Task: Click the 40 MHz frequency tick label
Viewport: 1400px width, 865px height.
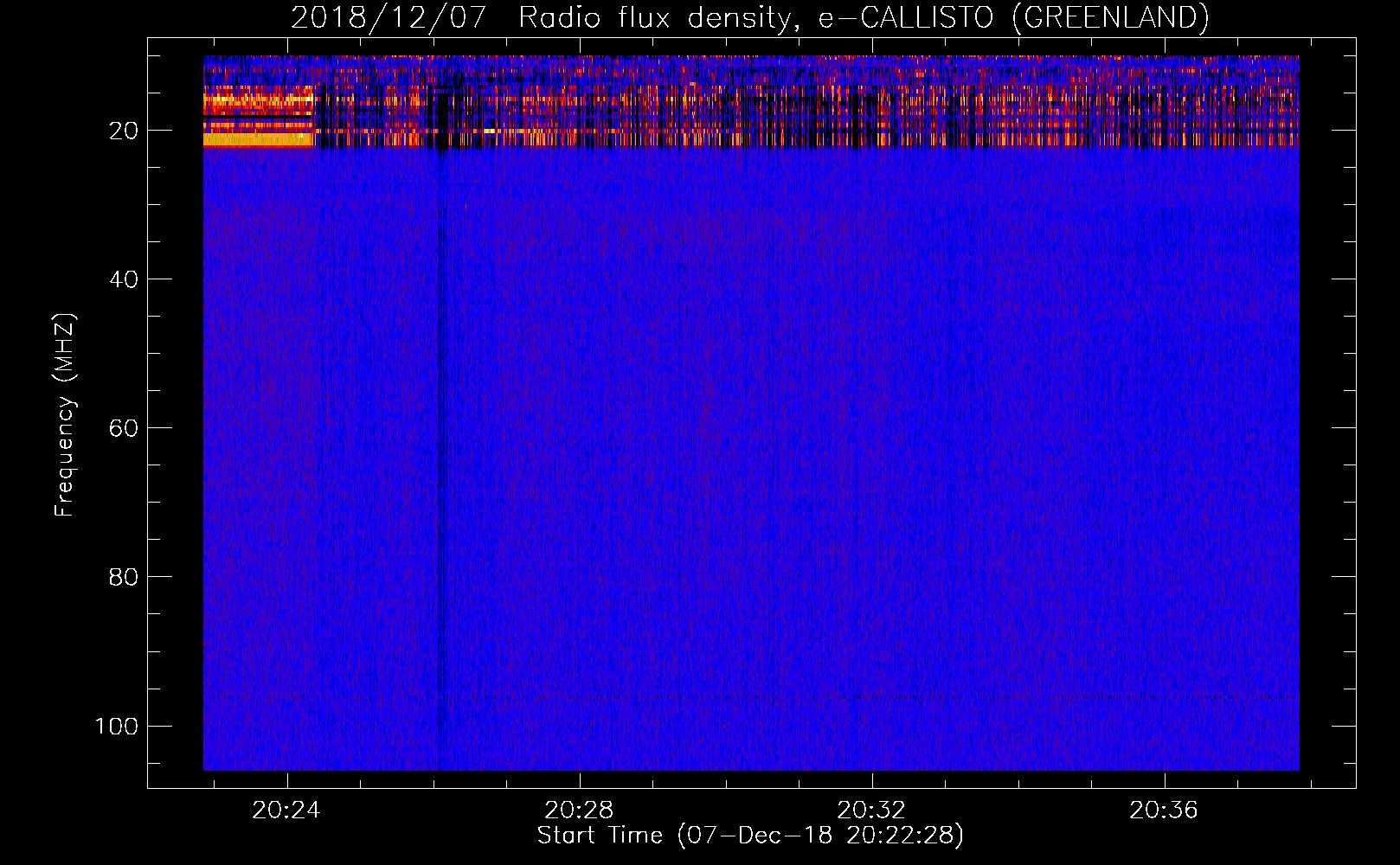Action: [x=124, y=279]
